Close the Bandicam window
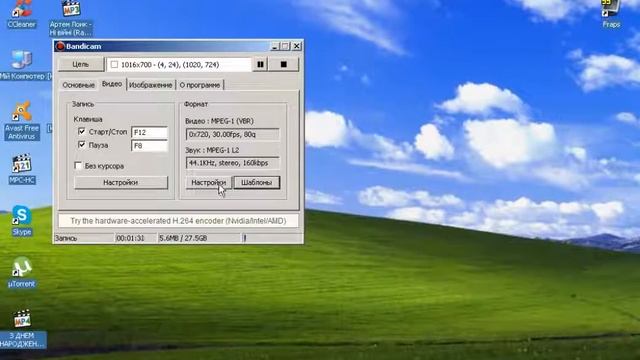Viewport: 640px width, 360px height. pos(297,46)
